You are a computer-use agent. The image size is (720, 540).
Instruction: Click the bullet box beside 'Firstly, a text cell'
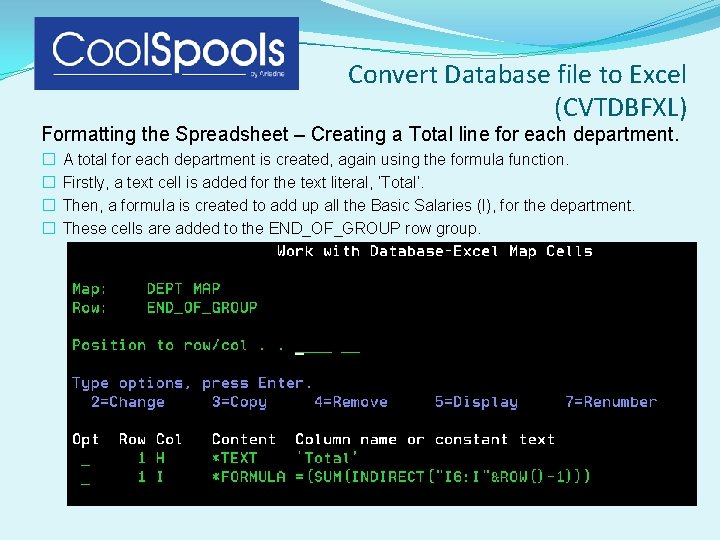click(49, 182)
